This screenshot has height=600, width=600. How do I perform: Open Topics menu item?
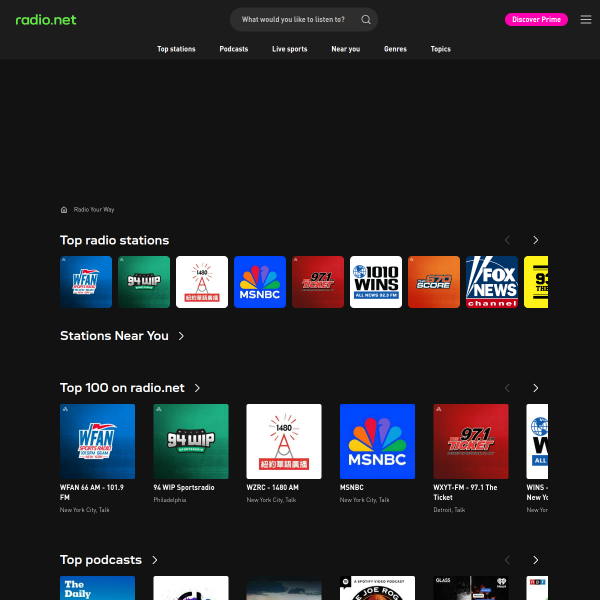coord(440,49)
